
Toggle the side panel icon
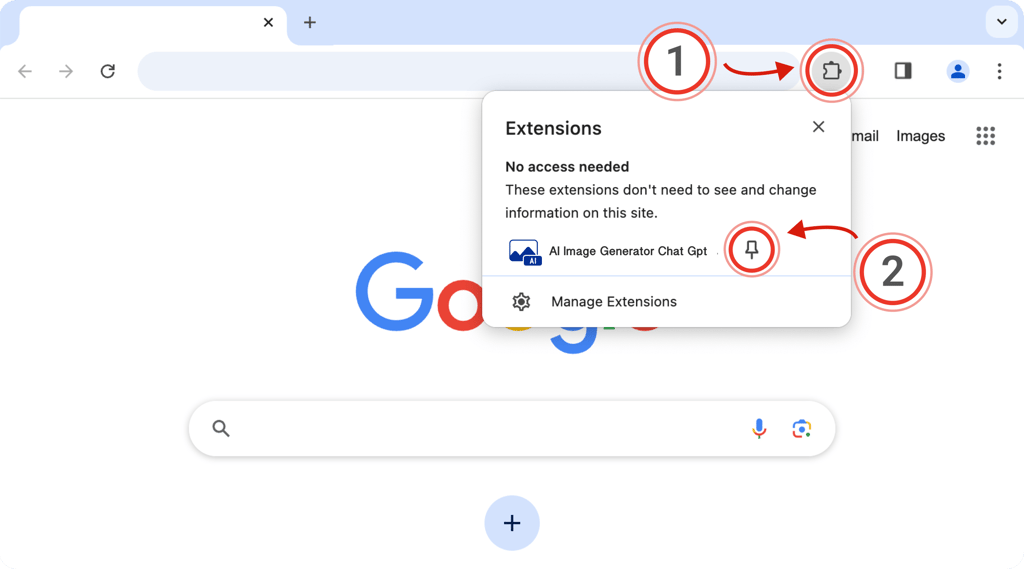903,71
